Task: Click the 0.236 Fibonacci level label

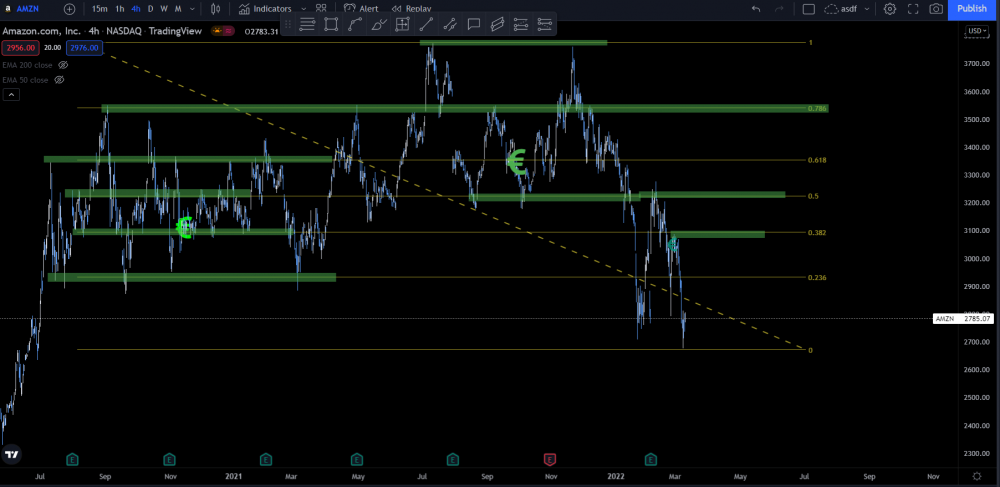Action: point(817,278)
